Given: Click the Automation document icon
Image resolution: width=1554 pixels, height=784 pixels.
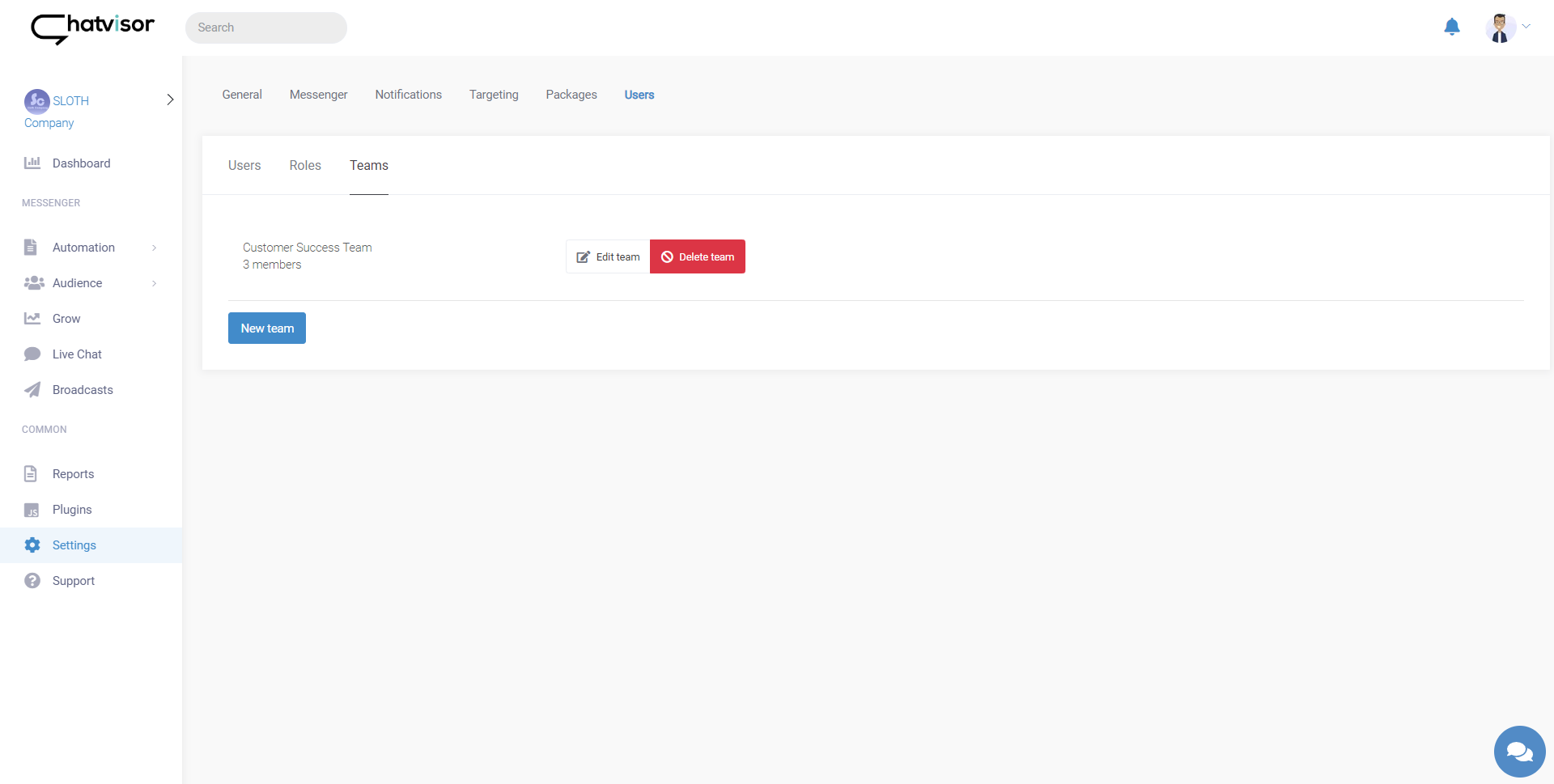Looking at the screenshot, I should pyautogui.click(x=31, y=248).
